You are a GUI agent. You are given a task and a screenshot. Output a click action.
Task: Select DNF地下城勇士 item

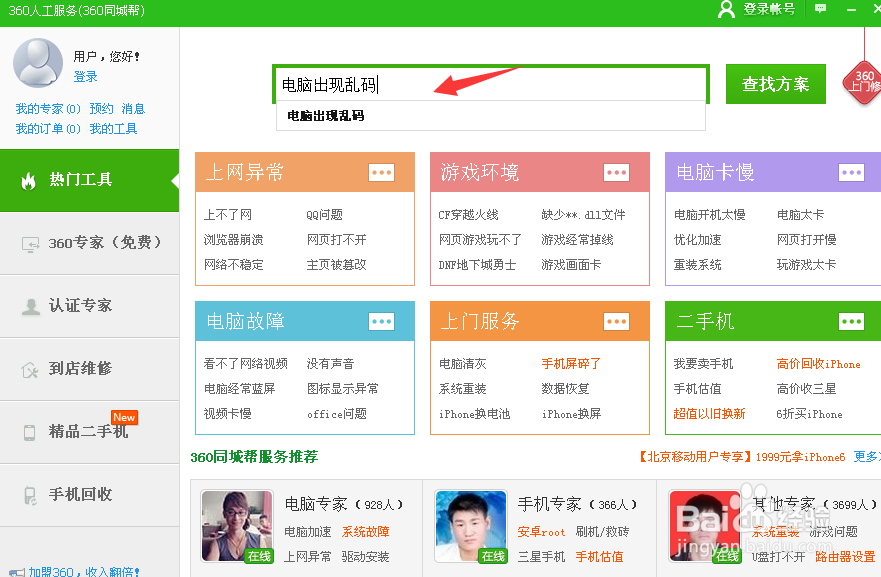[477, 265]
